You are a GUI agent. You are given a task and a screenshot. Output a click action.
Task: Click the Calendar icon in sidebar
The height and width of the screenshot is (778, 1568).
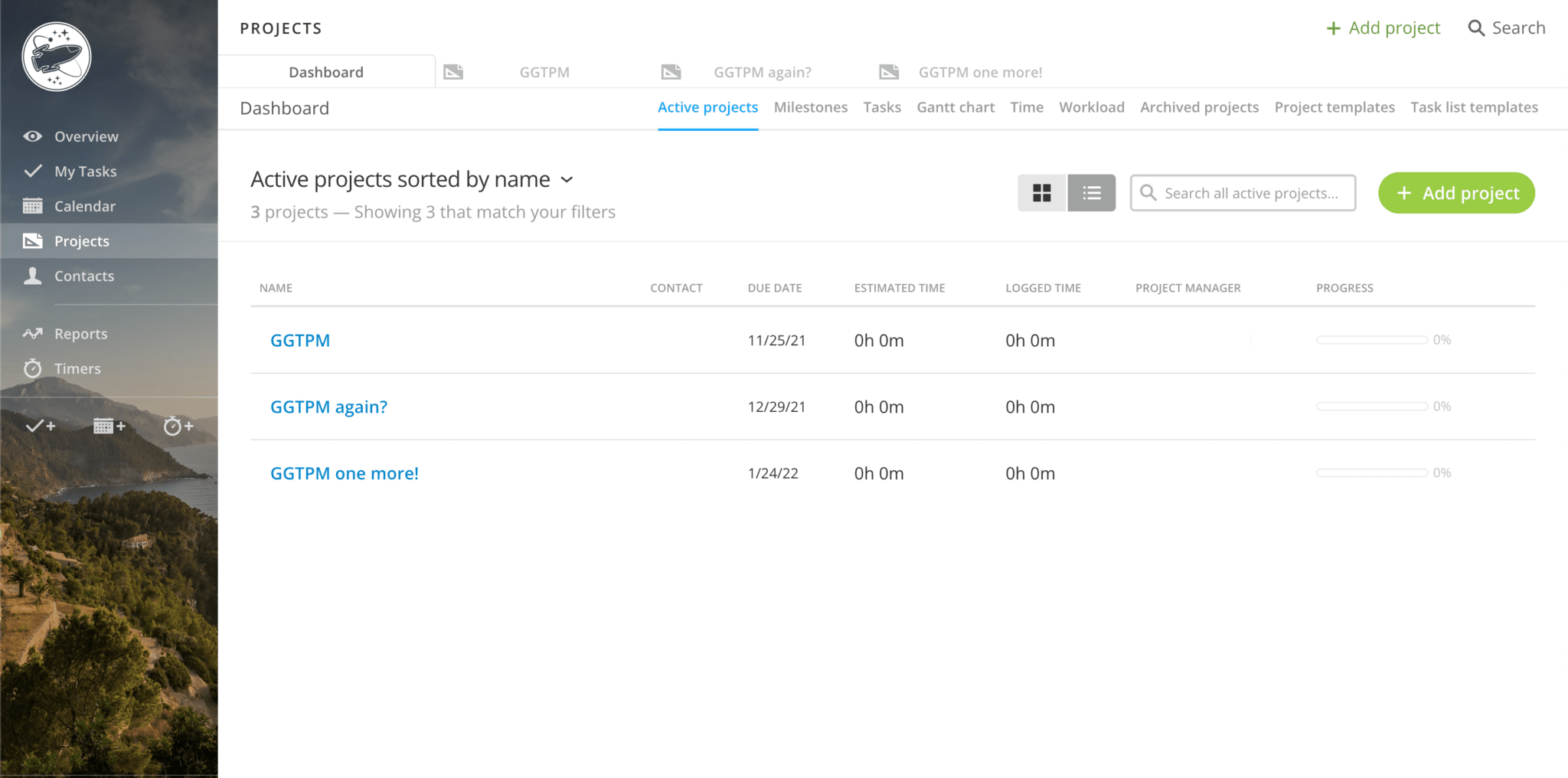(x=32, y=206)
